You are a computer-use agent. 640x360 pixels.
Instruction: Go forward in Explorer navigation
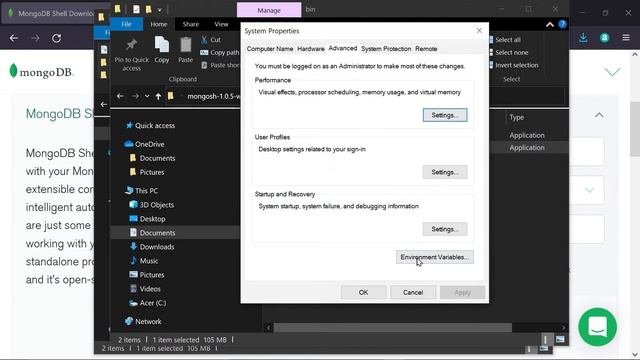coord(135,96)
